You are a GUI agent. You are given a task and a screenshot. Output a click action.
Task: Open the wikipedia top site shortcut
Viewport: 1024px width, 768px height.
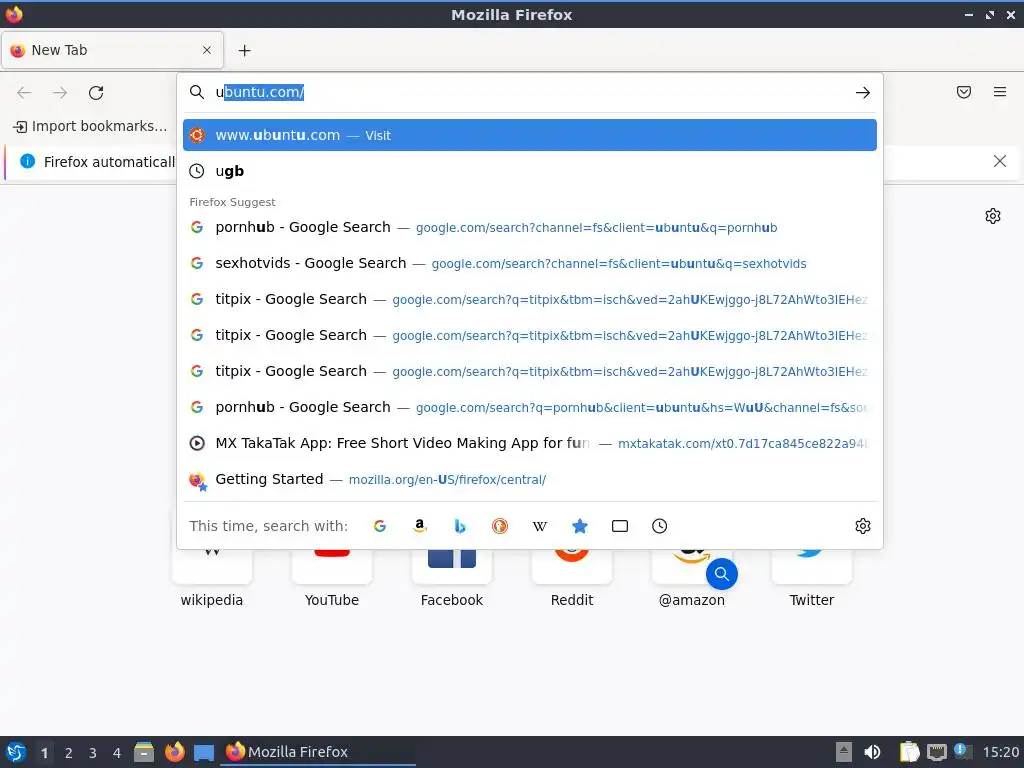(x=212, y=578)
